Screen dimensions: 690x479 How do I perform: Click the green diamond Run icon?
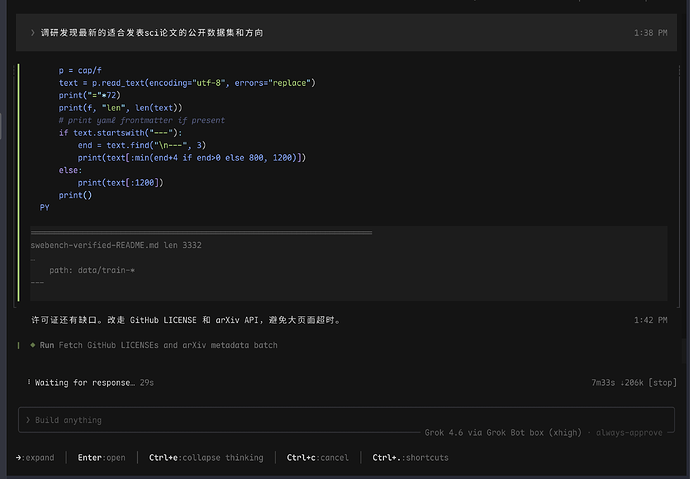click(x=33, y=345)
